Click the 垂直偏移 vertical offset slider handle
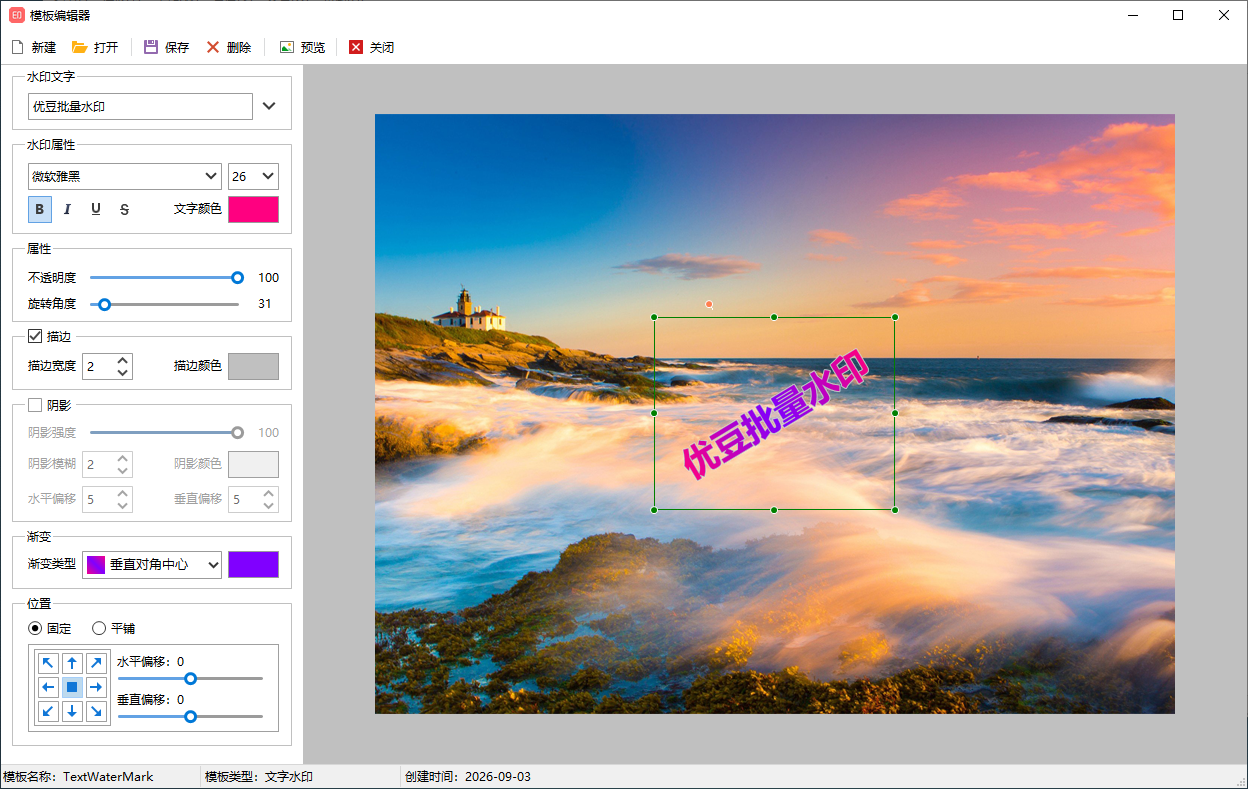Viewport: 1248px width, 789px height. click(190, 716)
